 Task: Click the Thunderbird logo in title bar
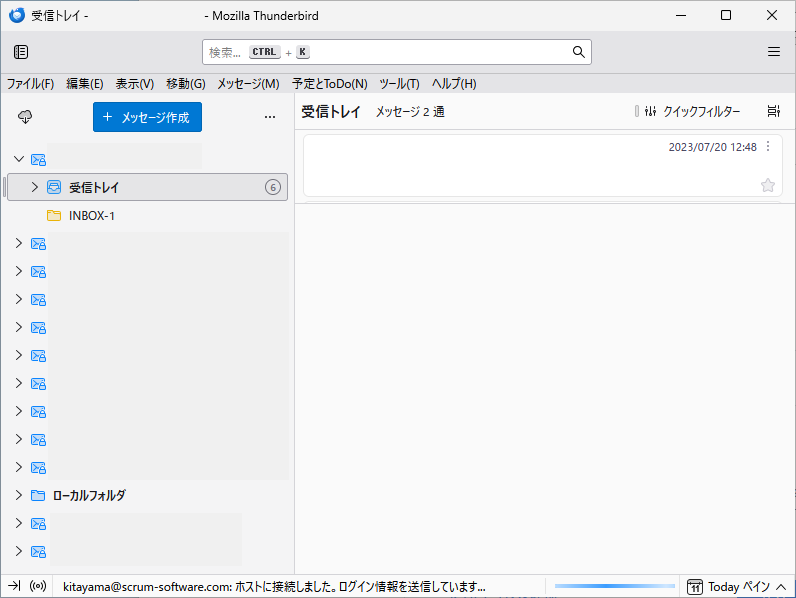(x=17, y=15)
